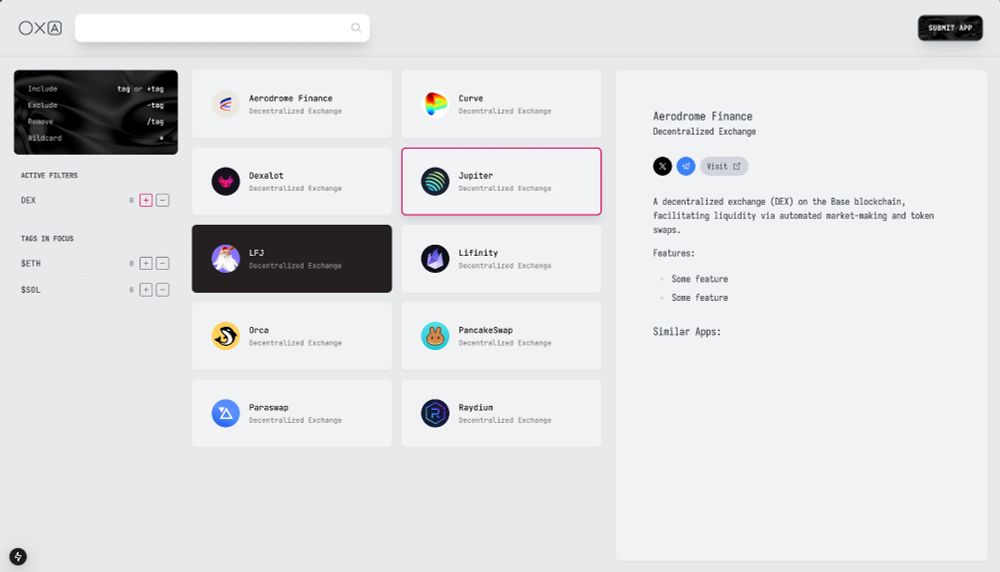Select the Orca card title
Screen dimensions: 1000x572
point(259,330)
